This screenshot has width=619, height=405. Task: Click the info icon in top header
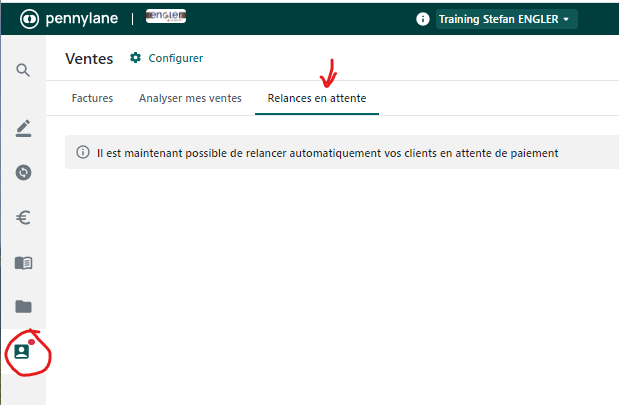pos(422,19)
